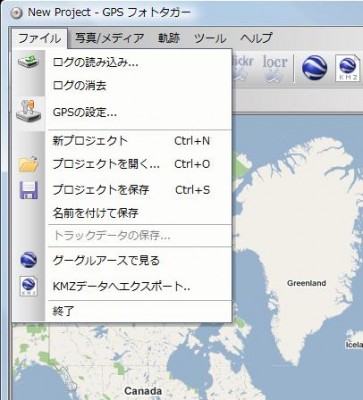The width and height of the screenshot is (363, 400).
Task: Click the drive icon beside ログの読み込み
Action: pos(28,62)
